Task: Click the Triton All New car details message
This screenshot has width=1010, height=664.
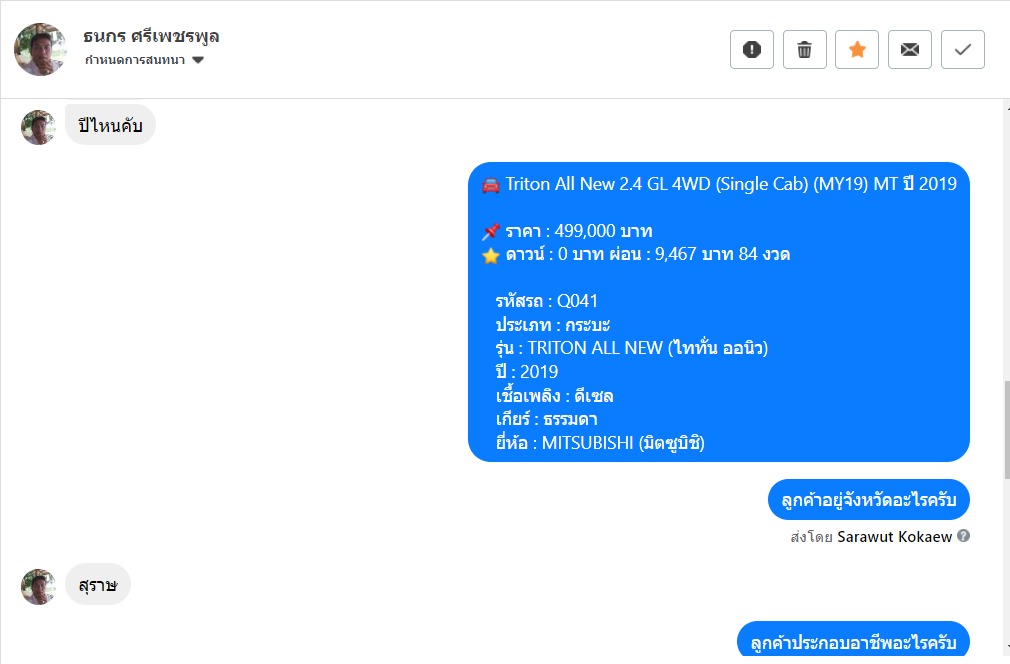Action: [718, 312]
